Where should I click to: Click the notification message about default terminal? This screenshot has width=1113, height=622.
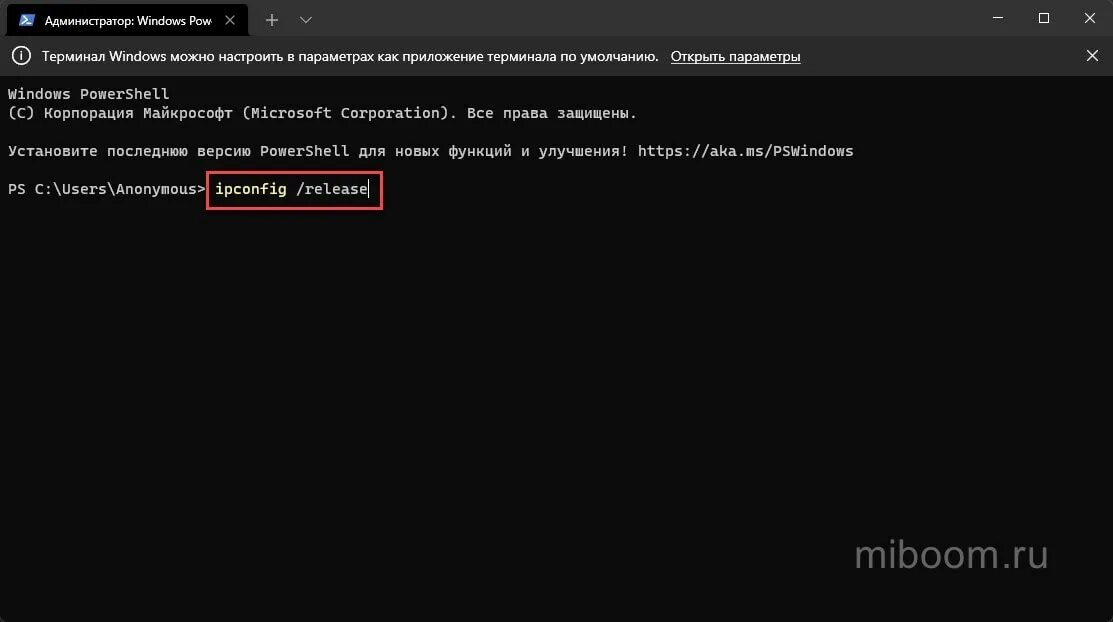click(x=350, y=56)
